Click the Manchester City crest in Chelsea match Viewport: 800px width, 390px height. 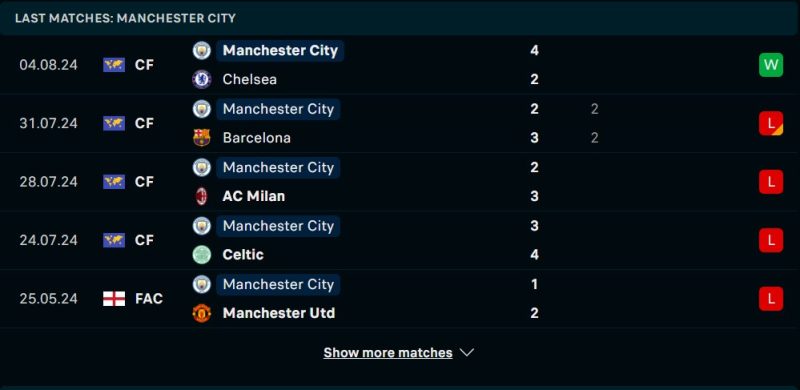202,51
